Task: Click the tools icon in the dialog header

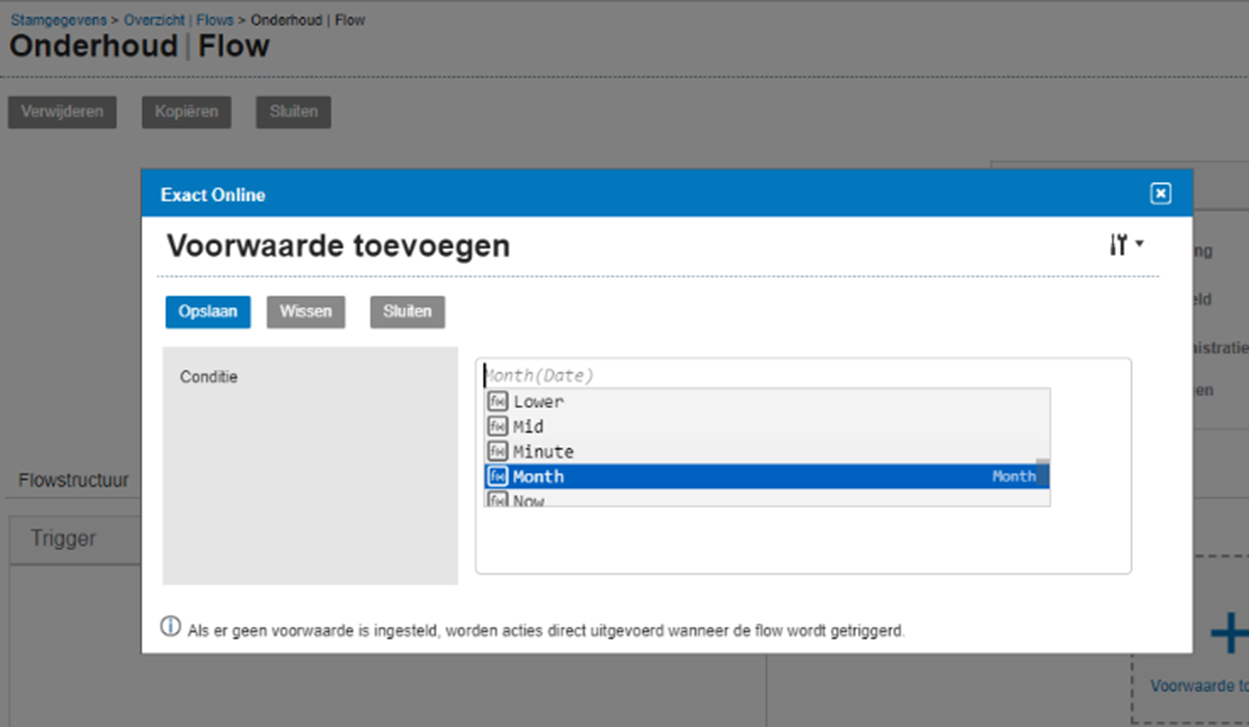Action: coord(1121,243)
